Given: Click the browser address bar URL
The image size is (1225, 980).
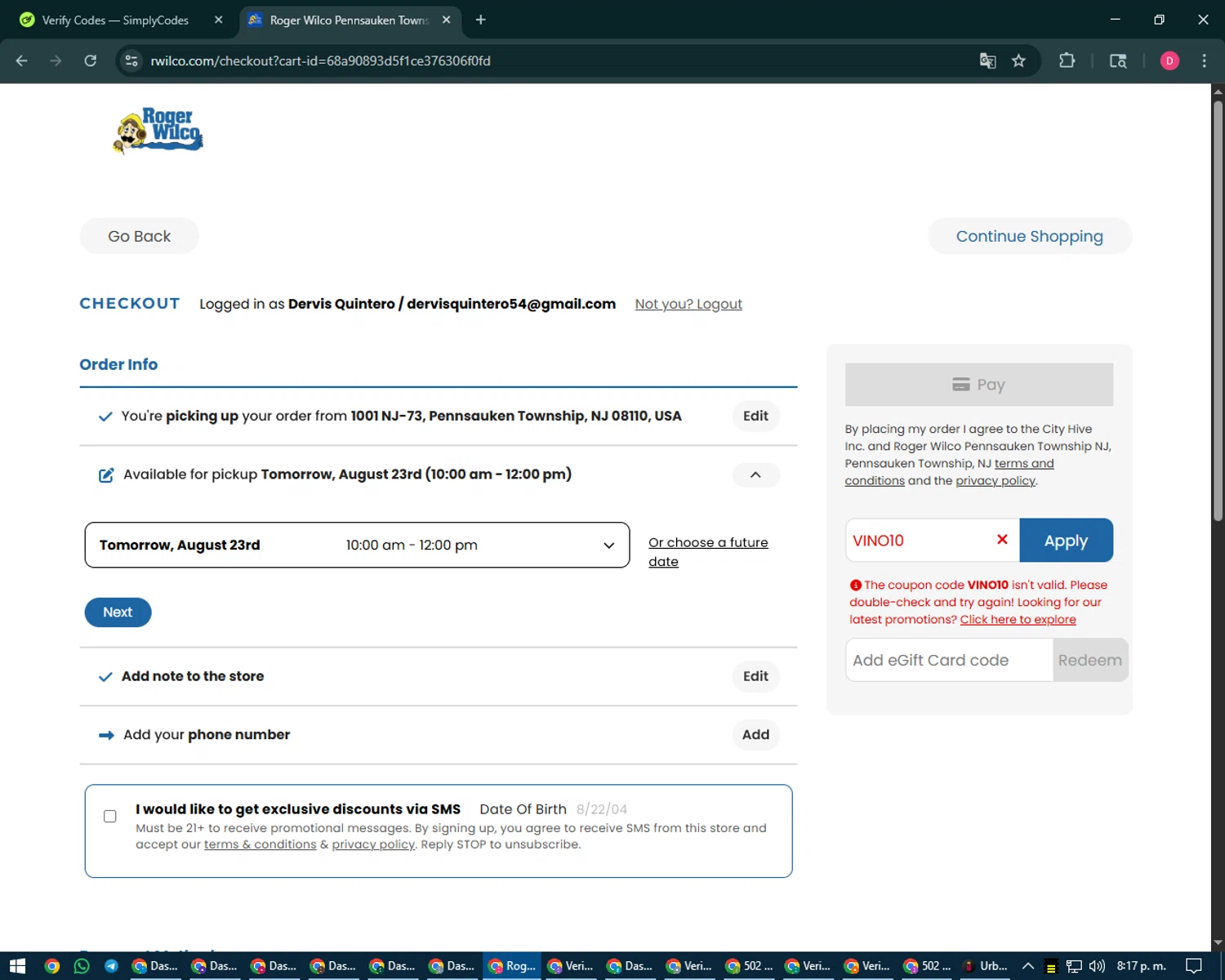Looking at the screenshot, I should (x=320, y=60).
